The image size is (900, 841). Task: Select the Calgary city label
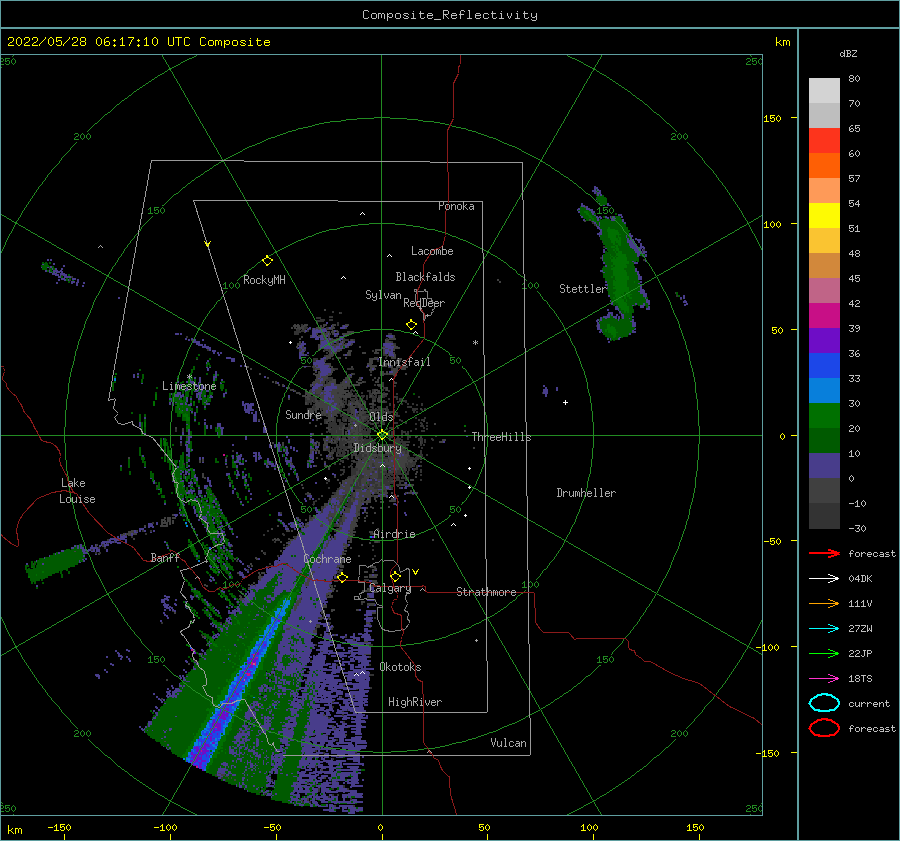(390, 588)
